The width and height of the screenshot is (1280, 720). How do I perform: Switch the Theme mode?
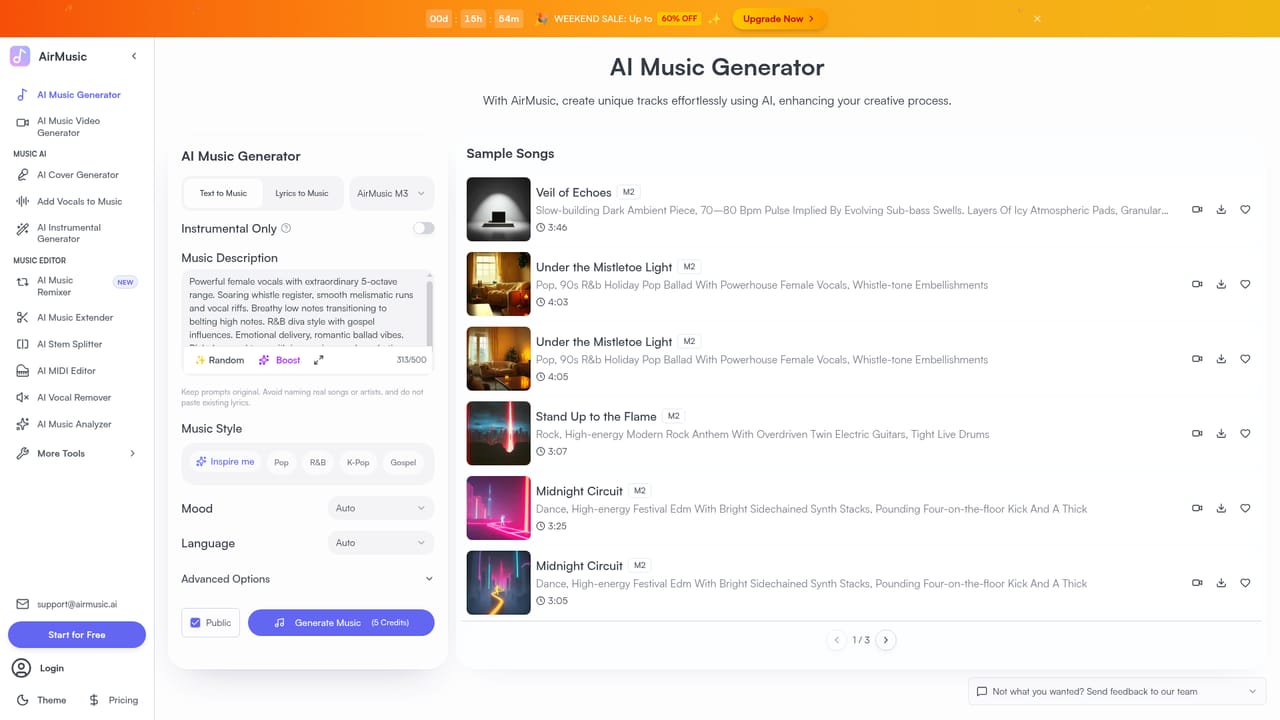pyautogui.click(x=42, y=700)
